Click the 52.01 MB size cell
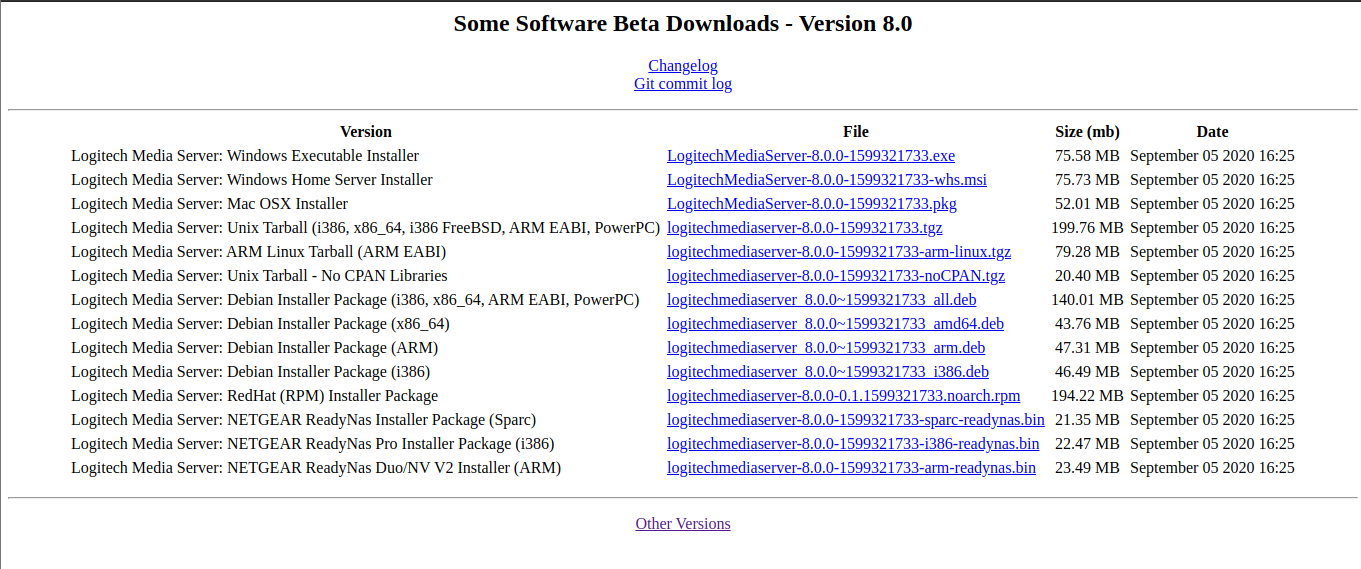The width and height of the screenshot is (1361, 569). click(x=1087, y=204)
